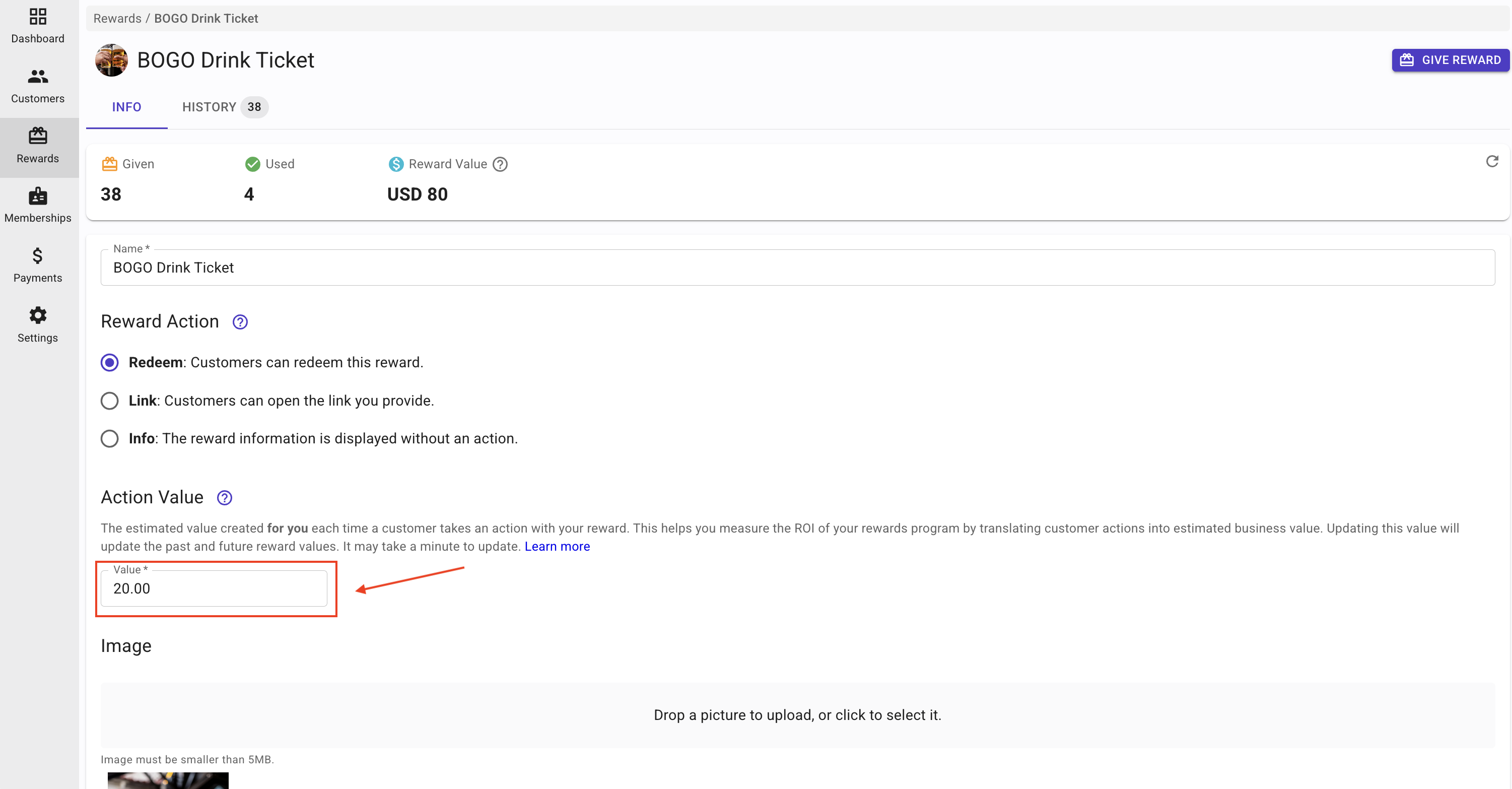Switch to the INFO tab

pyautogui.click(x=126, y=107)
